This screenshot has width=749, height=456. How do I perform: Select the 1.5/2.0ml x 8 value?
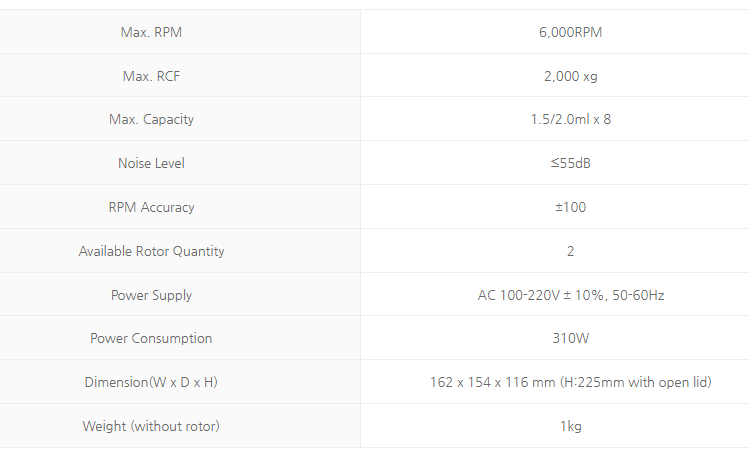click(x=570, y=120)
